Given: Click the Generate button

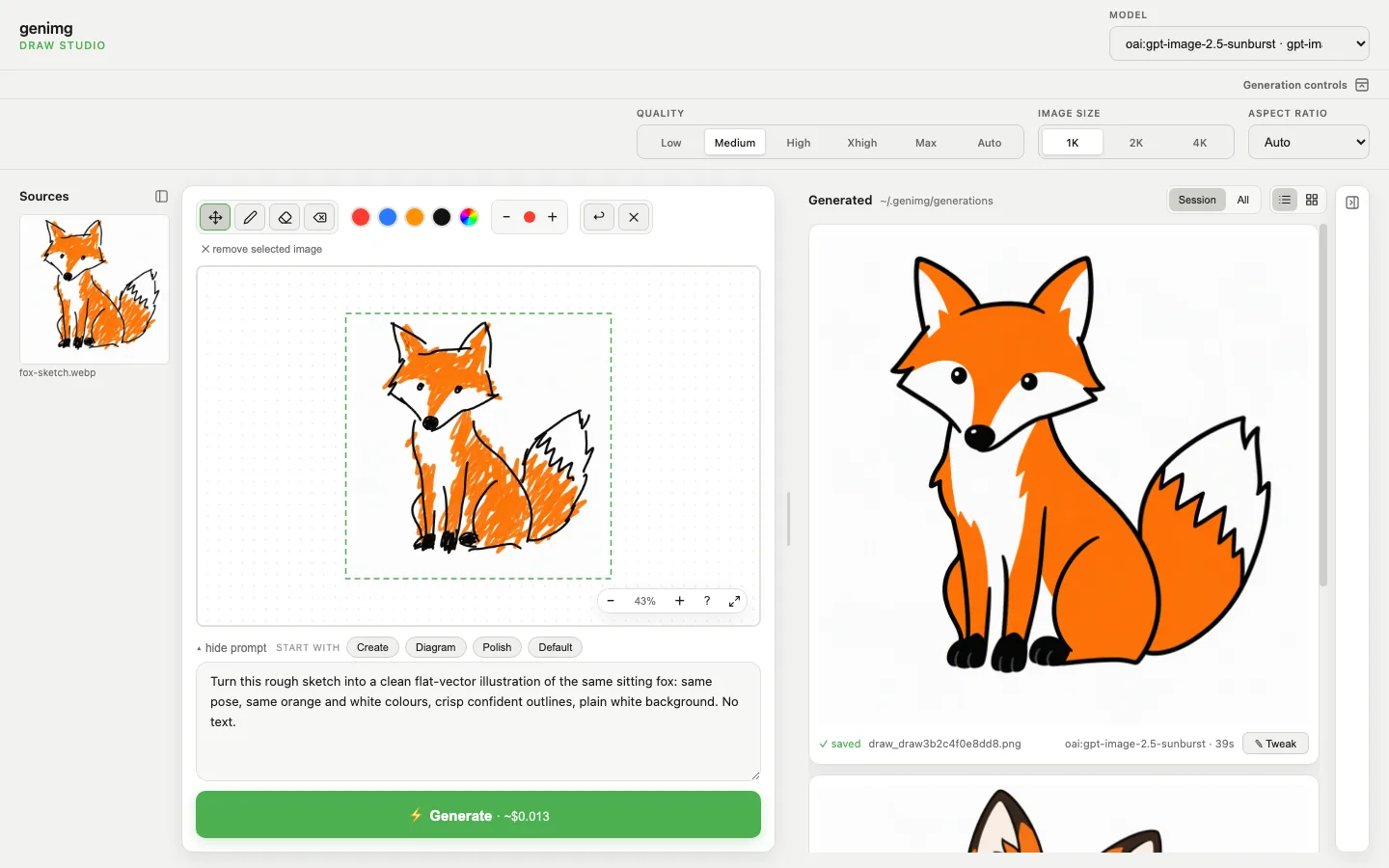Looking at the screenshot, I should pos(478,815).
